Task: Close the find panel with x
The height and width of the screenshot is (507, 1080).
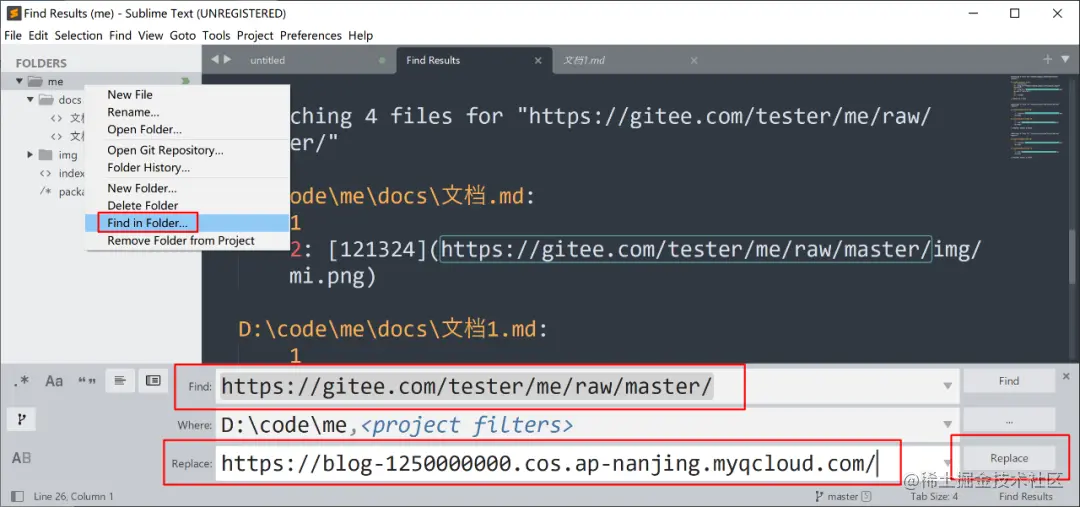Action: (x=1066, y=376)
